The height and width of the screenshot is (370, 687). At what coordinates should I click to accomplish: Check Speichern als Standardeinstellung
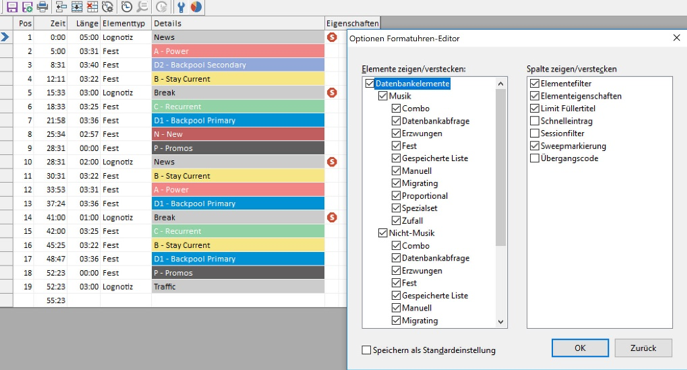click(366, 350)
